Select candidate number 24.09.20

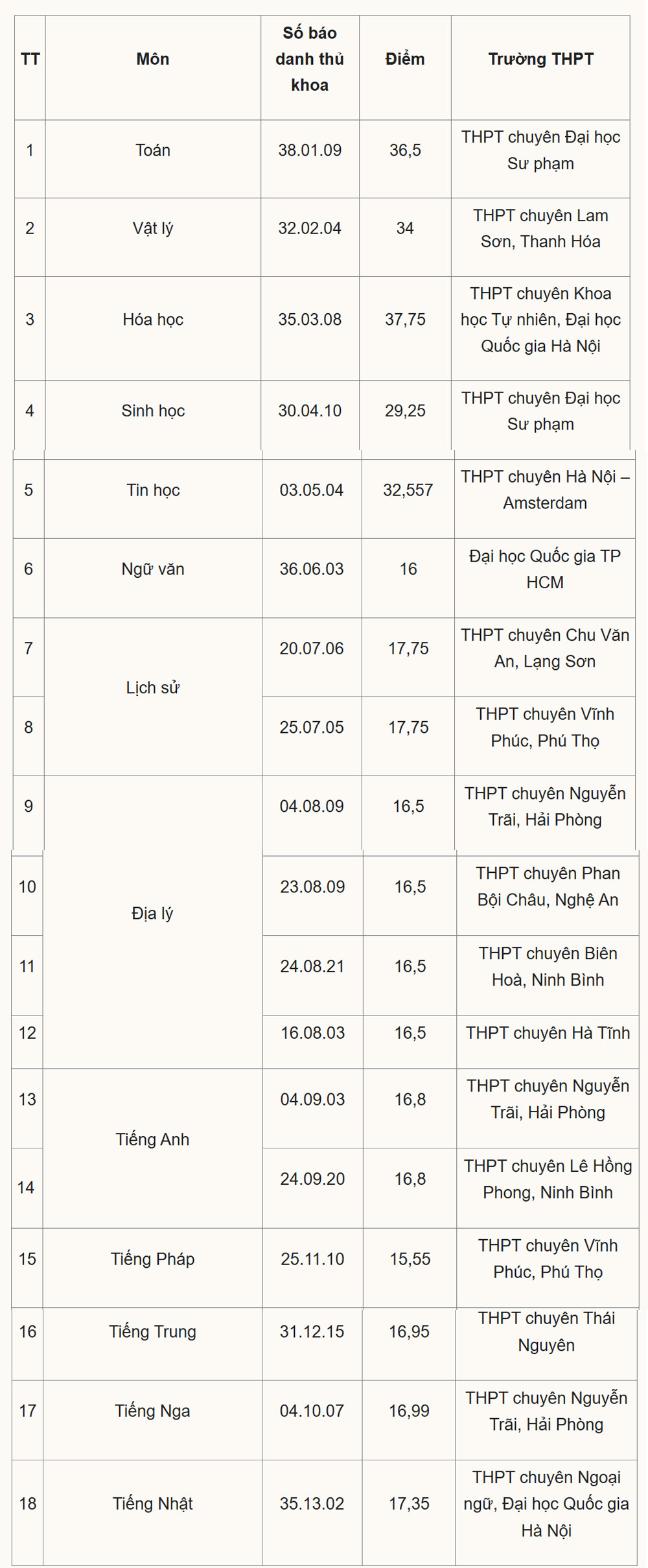tap(312, 1179)
